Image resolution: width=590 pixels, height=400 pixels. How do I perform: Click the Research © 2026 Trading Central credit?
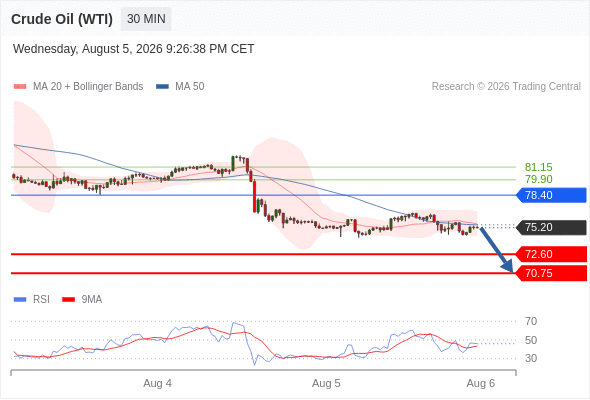[506, 87]
